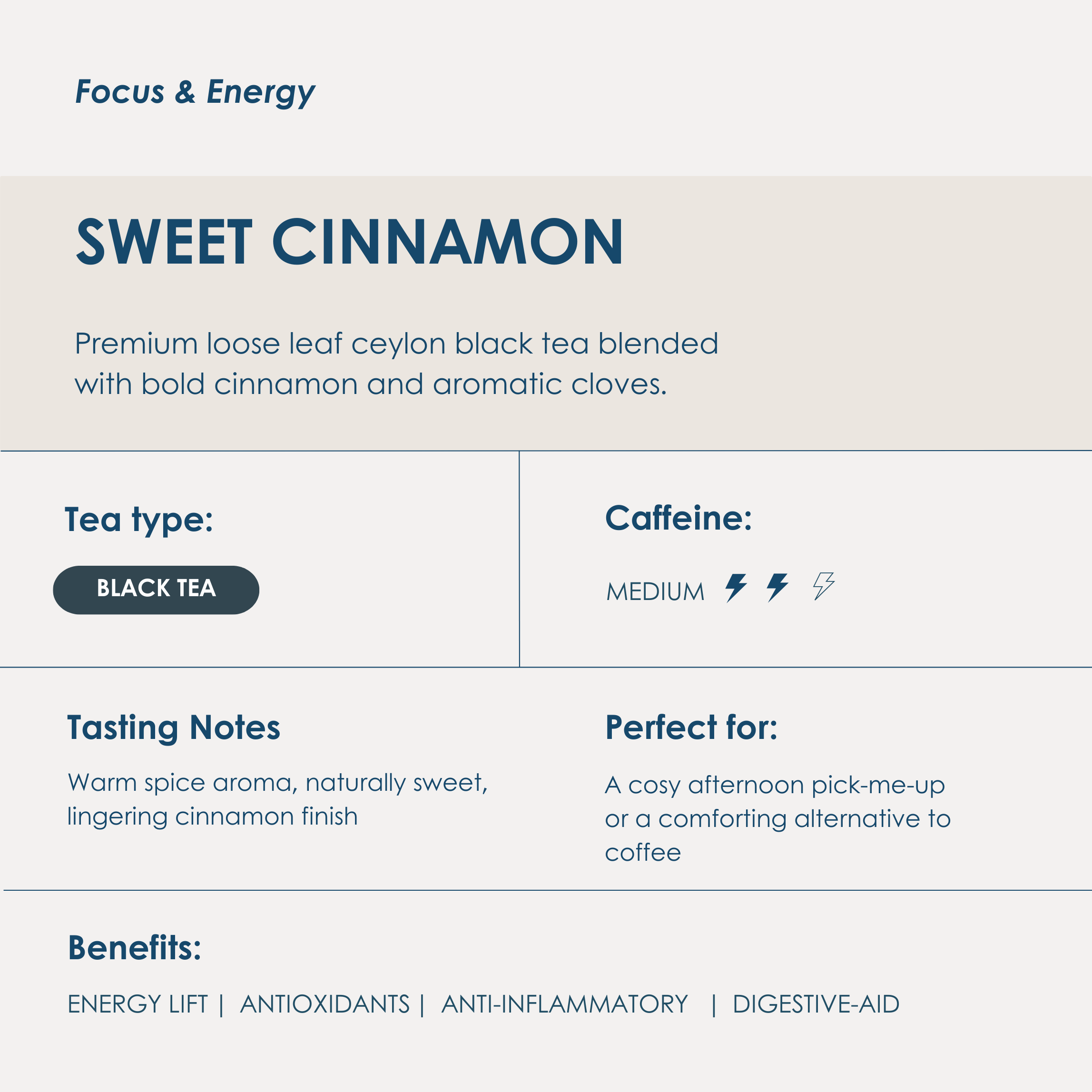Screen dimensions: 1092x1092
Task: Click the first filled lightning bolt icon
Action: click(736, 587)
